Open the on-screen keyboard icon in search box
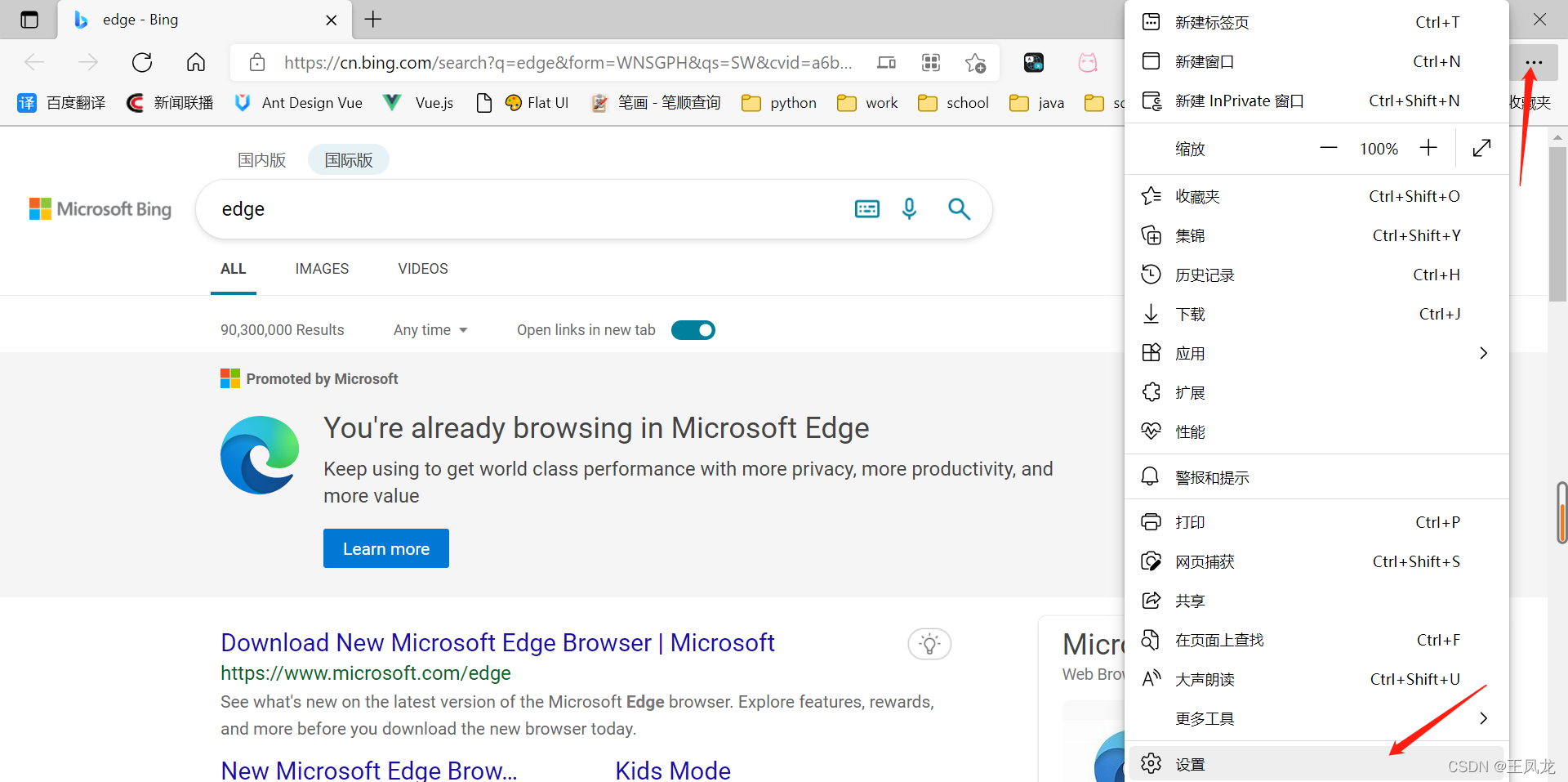Image resolution: width=1568 pixels, height=782 pixels. [x=867, y=209]
